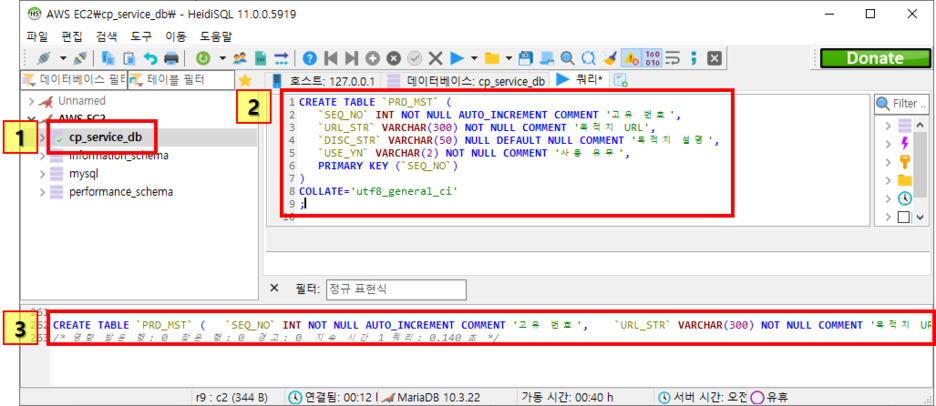936x406 pixels.
Task: Expand the performance_schema node
Action: click(x=42, y=192)
